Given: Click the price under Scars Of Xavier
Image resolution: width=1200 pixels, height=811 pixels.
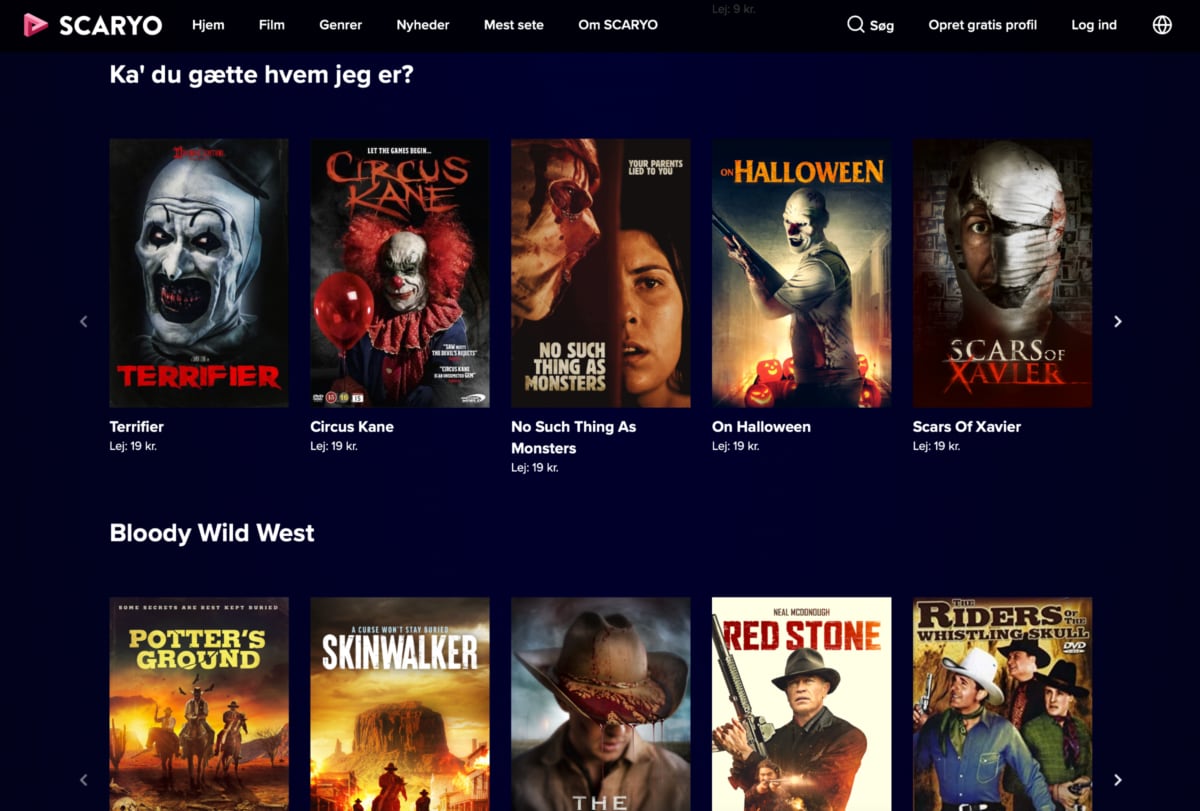Looking at the screenshot, I should pos(937,446).
